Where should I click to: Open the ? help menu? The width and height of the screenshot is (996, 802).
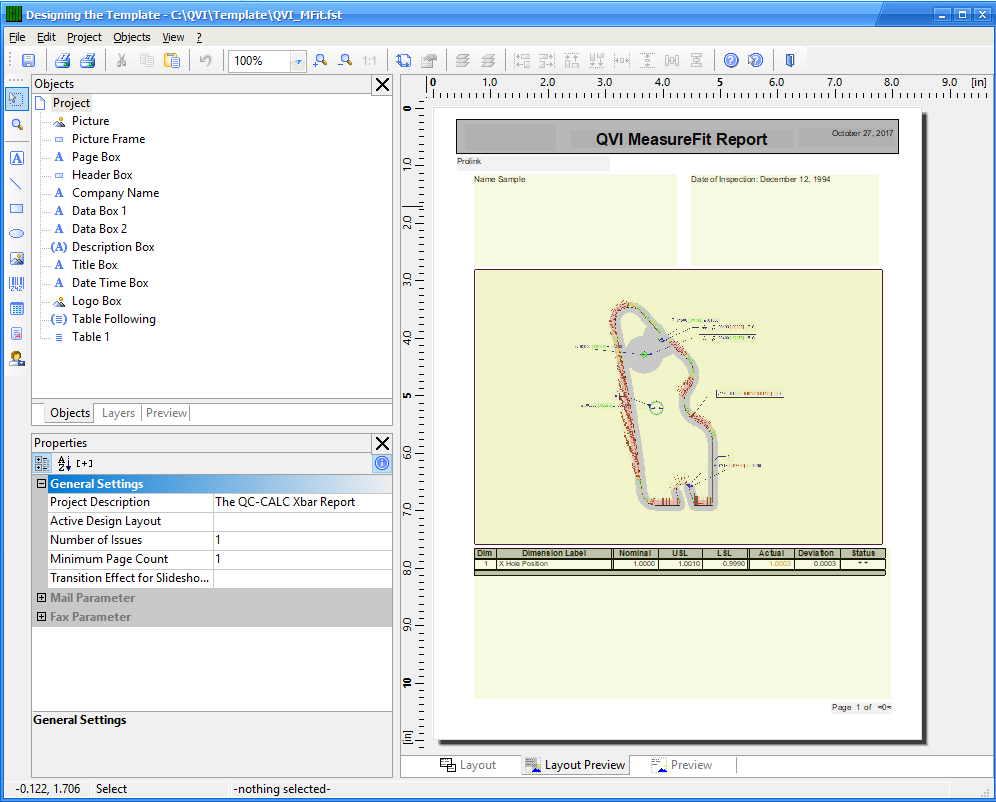(x=199, y=37)
